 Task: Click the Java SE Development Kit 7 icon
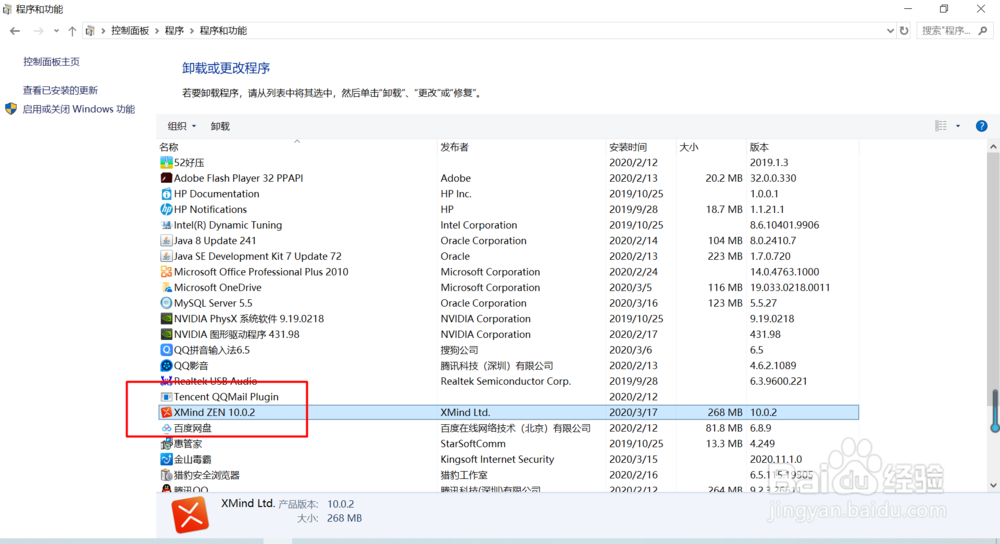[x=166, y=256]
